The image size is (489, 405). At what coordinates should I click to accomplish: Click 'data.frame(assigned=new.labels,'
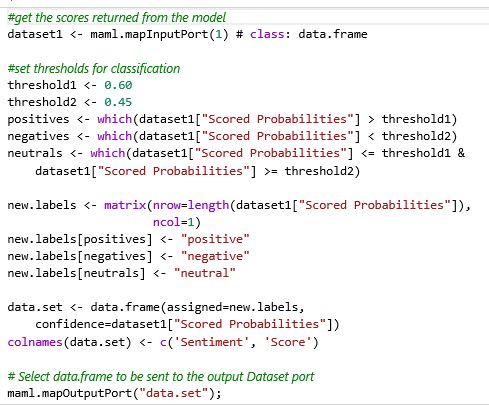(197, 307)
